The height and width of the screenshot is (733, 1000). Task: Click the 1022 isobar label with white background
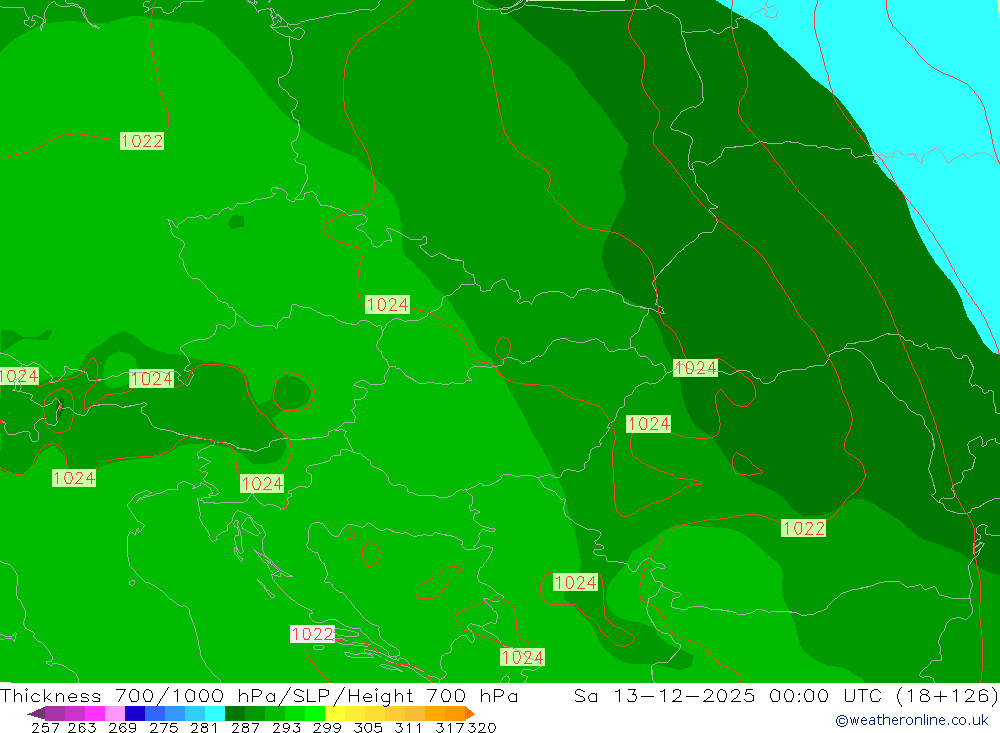tap(312, 633)
